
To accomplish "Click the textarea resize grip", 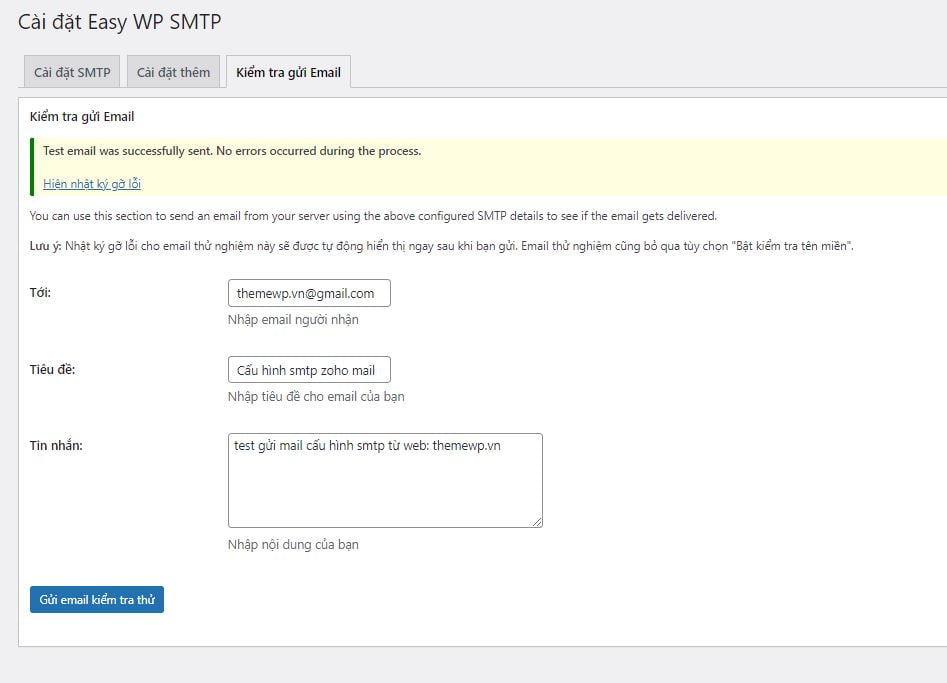I will 538,522.
